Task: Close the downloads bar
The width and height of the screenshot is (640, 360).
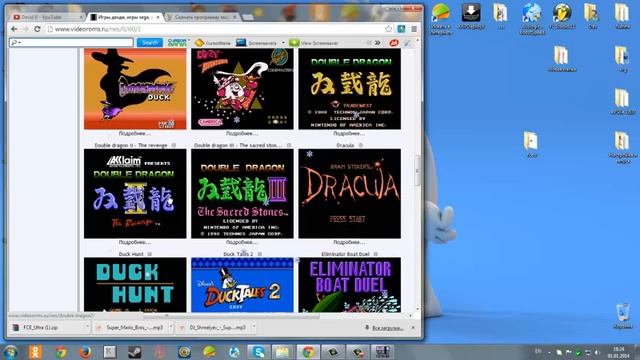Action: click(413, 327)
